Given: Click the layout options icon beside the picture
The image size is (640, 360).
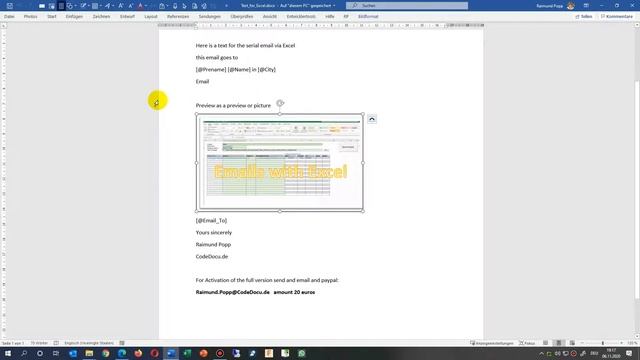Looking at the screenshot, I should (372, 119).
